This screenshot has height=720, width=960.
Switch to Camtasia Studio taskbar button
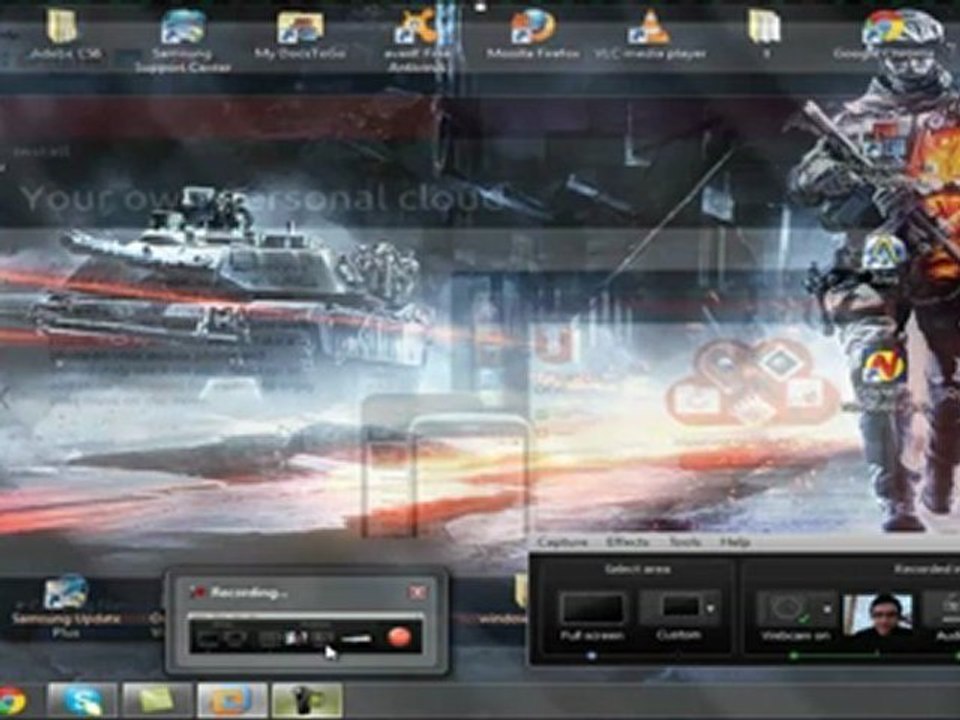(x=232, y=700)
